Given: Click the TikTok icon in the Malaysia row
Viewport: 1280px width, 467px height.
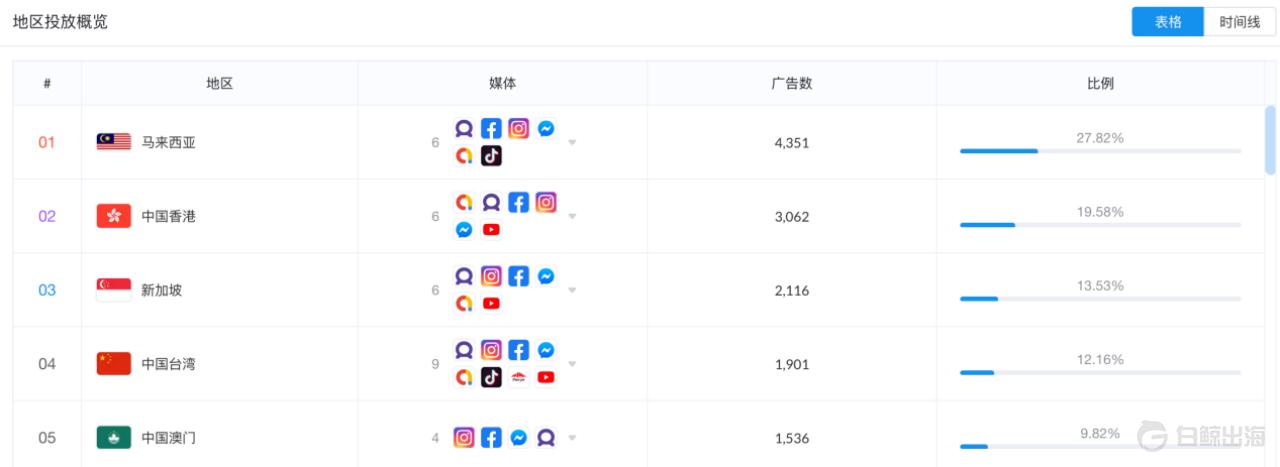Looking at the screenshot, I should (x=490, y=156).
